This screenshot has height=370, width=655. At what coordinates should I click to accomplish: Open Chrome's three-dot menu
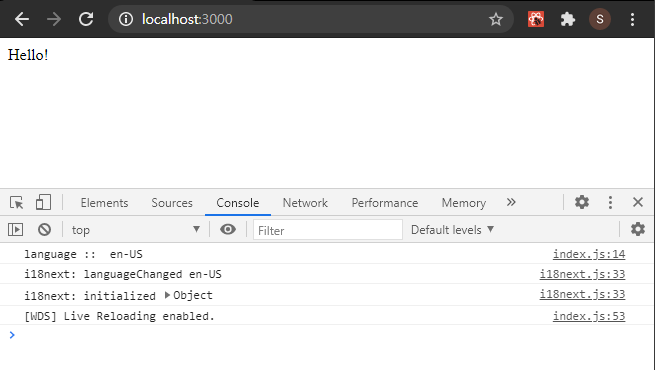[632, 19]
